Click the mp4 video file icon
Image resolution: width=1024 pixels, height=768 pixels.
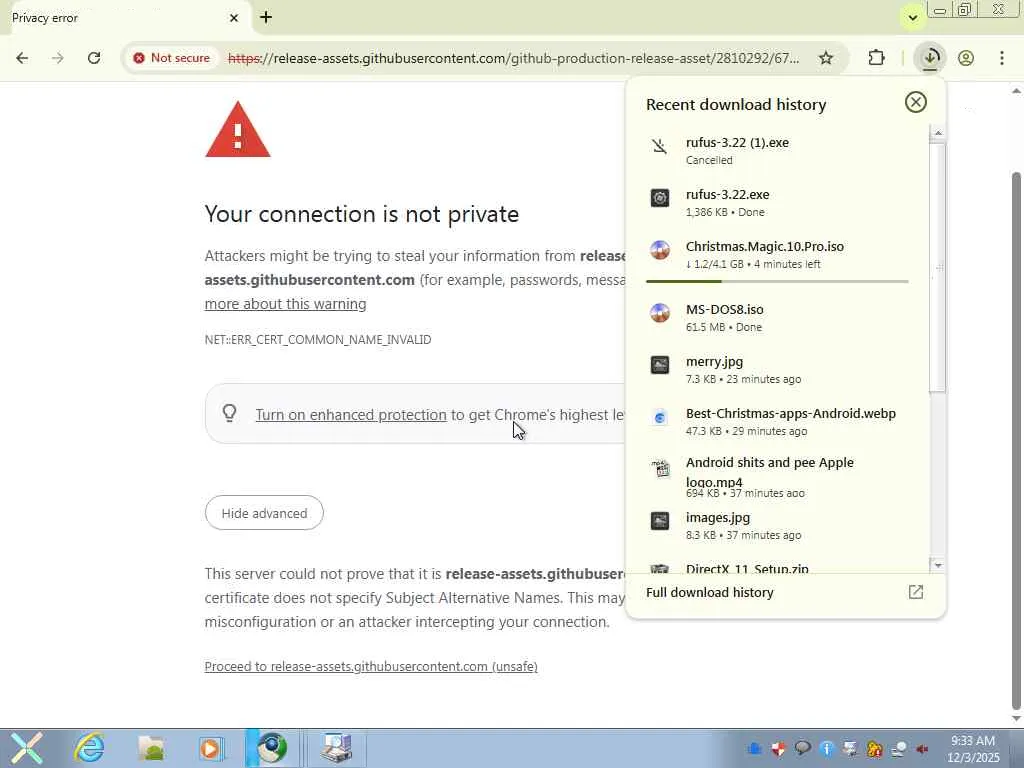(660, 468)
